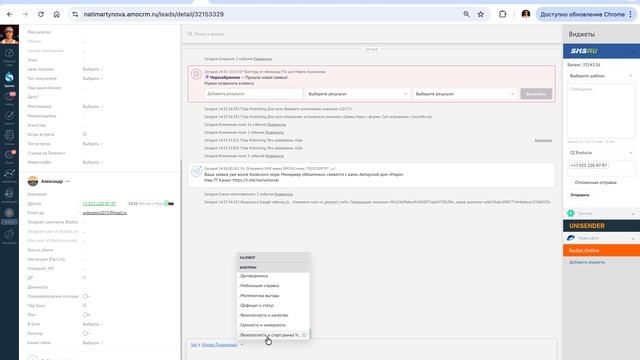Reload the amoCRM page
640x360 pixels.
[x=41, y=14]
